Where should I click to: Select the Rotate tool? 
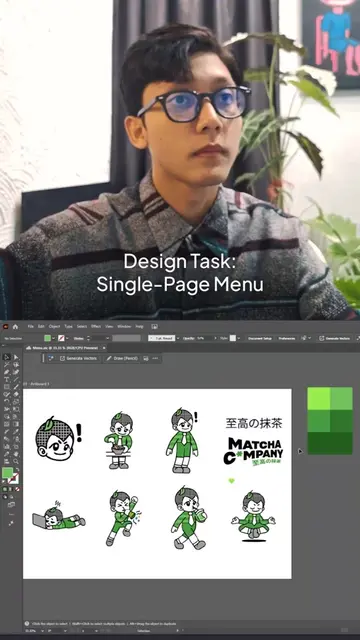click(x=7, y=402)
